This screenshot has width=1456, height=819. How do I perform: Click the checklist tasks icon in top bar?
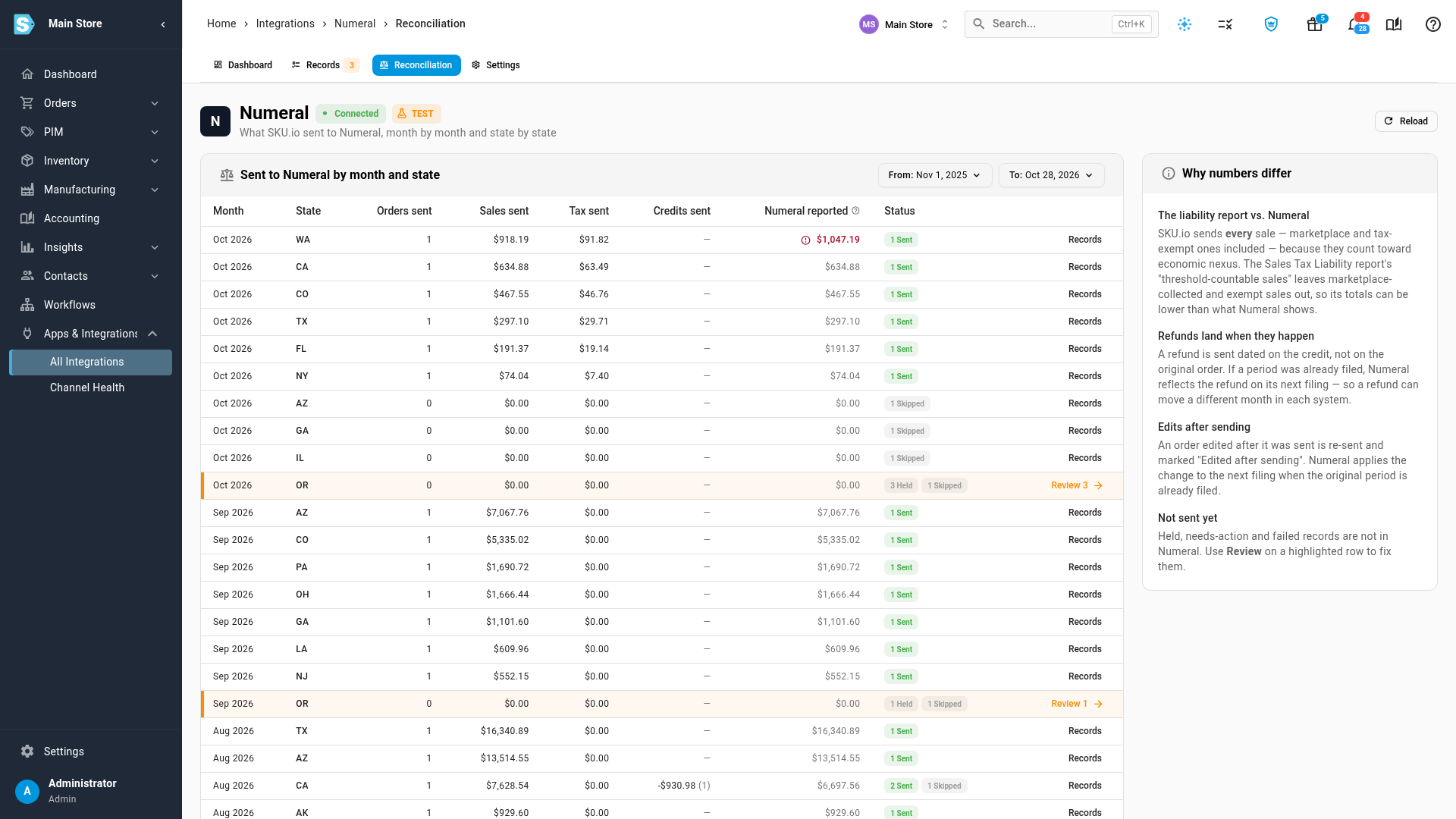point(1225,24)
